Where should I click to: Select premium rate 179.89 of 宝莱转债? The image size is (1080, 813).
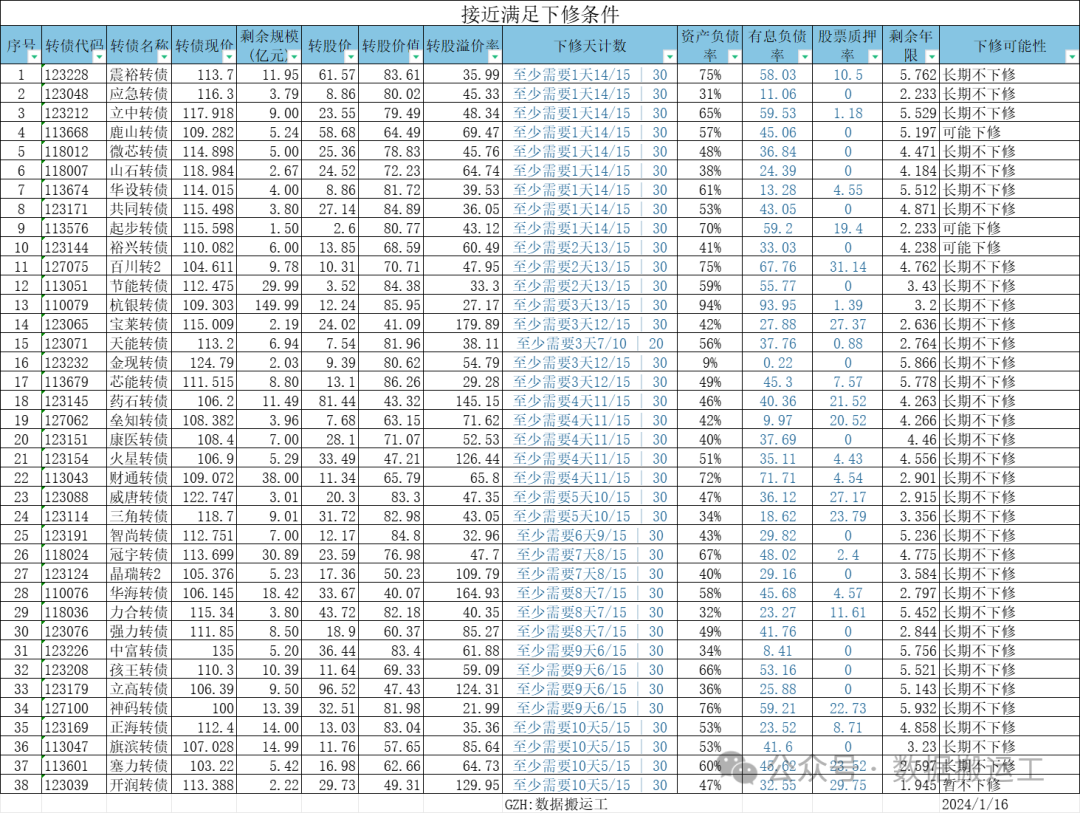pos(464,325)
